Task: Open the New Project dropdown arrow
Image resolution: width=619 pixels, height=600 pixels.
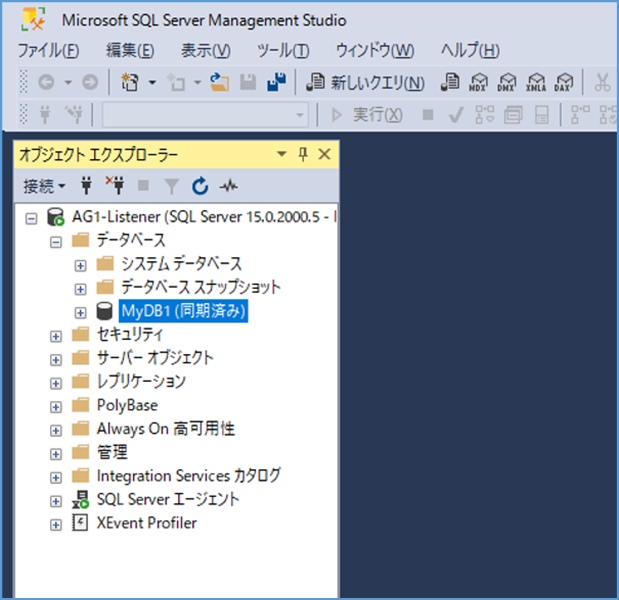Action: [x=152, y=82]
